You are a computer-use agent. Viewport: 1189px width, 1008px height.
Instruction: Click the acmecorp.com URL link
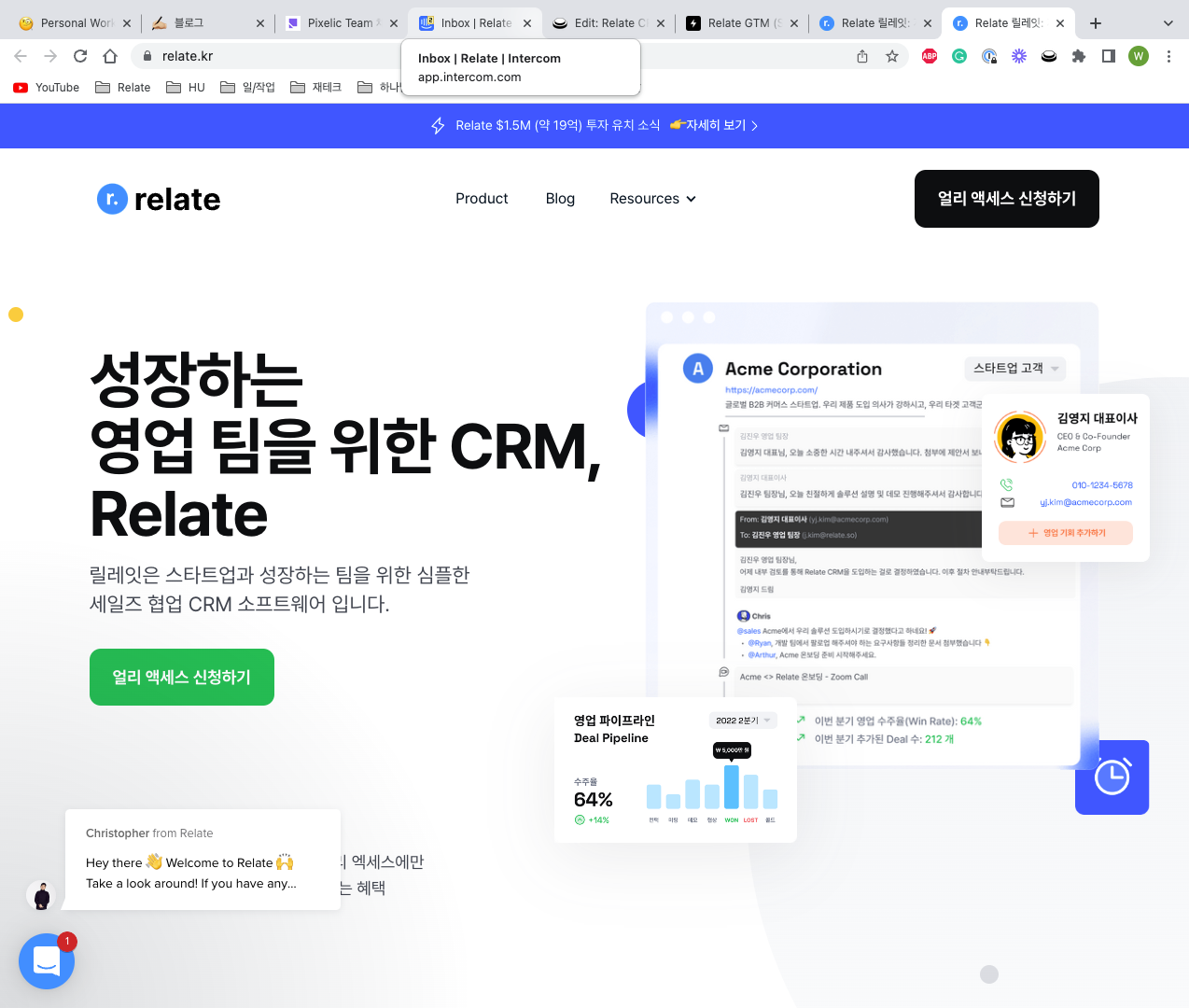click(x=771, y=390)
